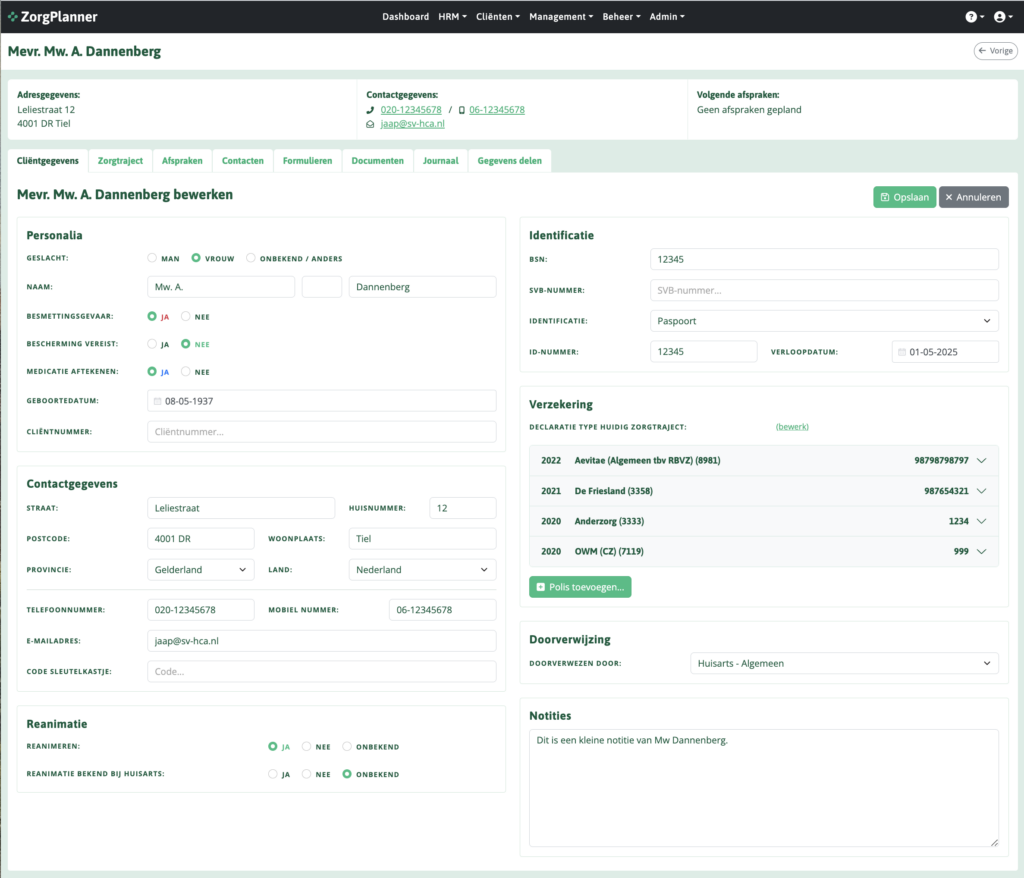Open the Doorverwezen door dropdown
Image resolution: width=1024 pixels, height=878 pixels.
843,663
